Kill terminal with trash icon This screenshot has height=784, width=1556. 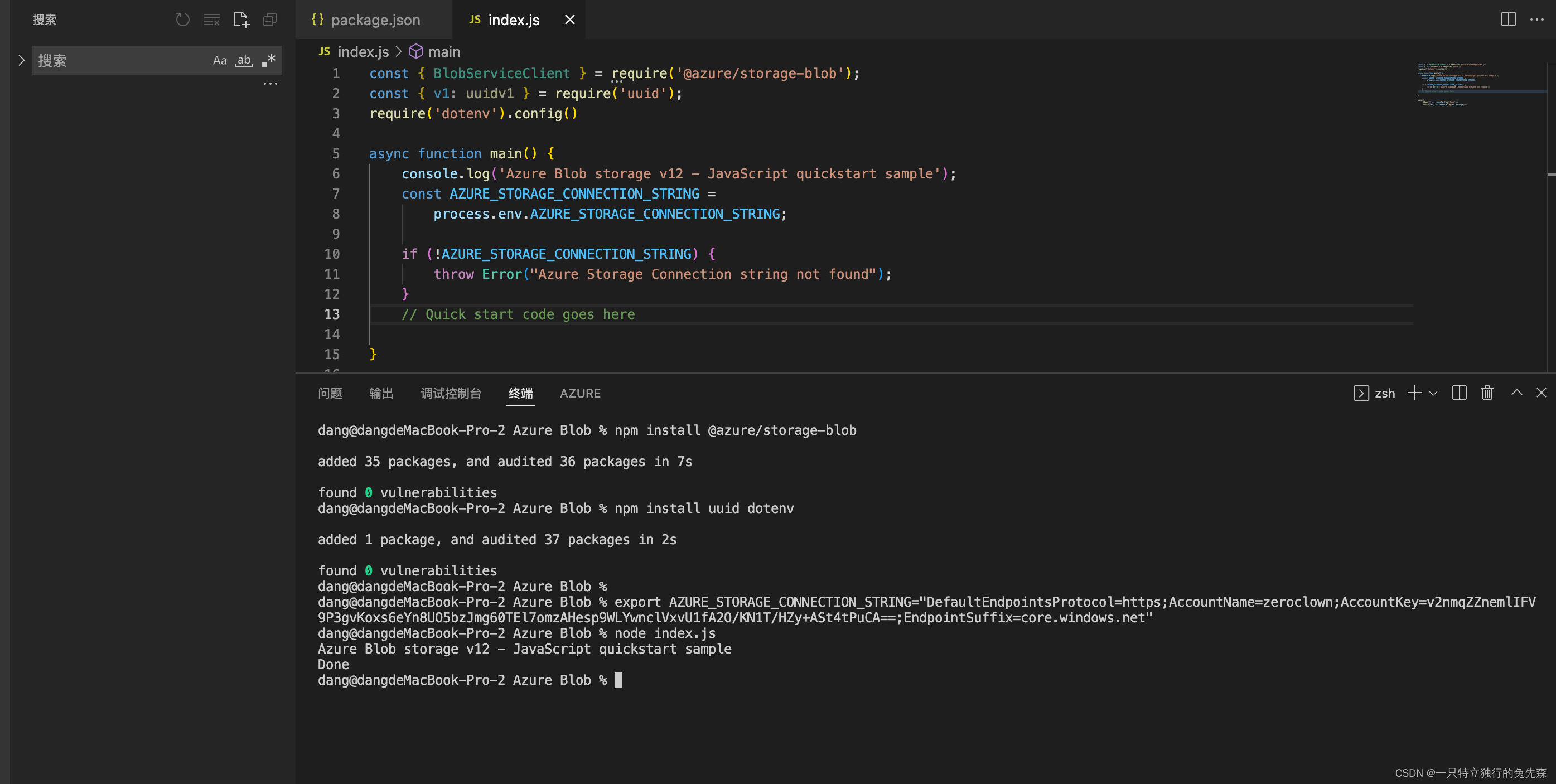1487,393
